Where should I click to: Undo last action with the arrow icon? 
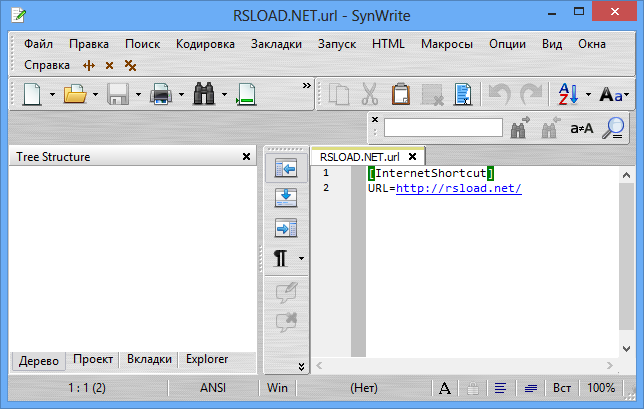point(499,94)
